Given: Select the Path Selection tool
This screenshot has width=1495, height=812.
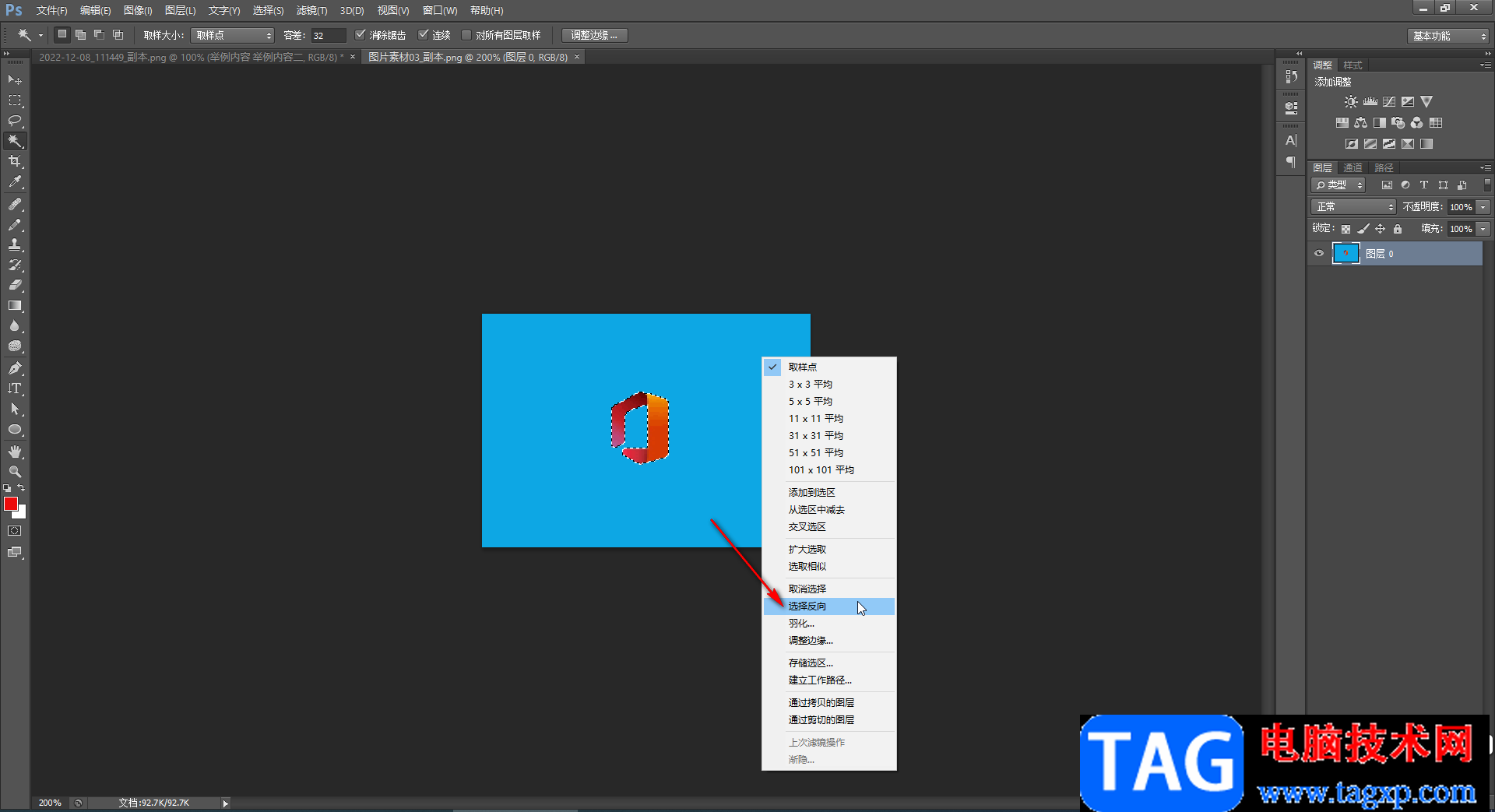Looking at the screenshot, I should pyautogui.click(x=15, y=409).
